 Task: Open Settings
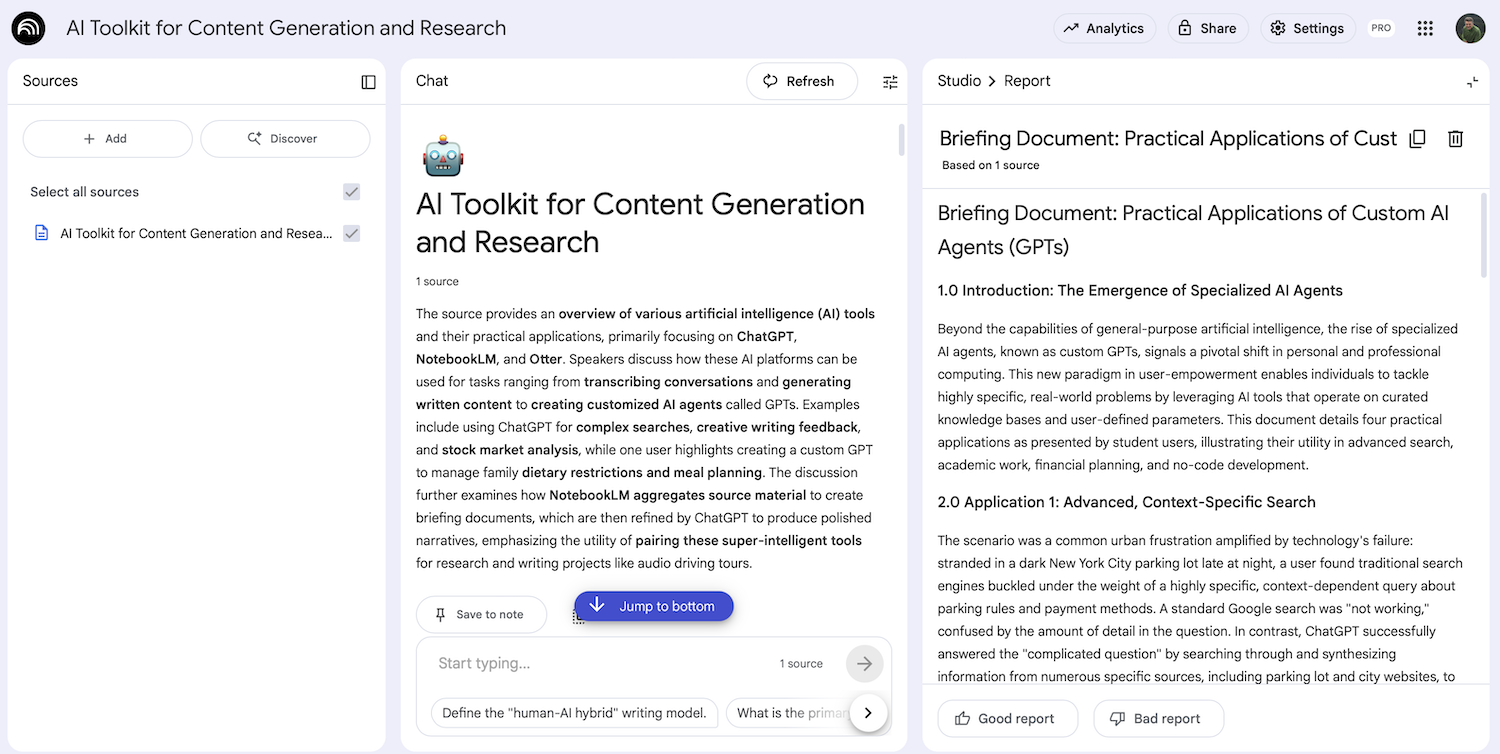tap(1308, 28)
